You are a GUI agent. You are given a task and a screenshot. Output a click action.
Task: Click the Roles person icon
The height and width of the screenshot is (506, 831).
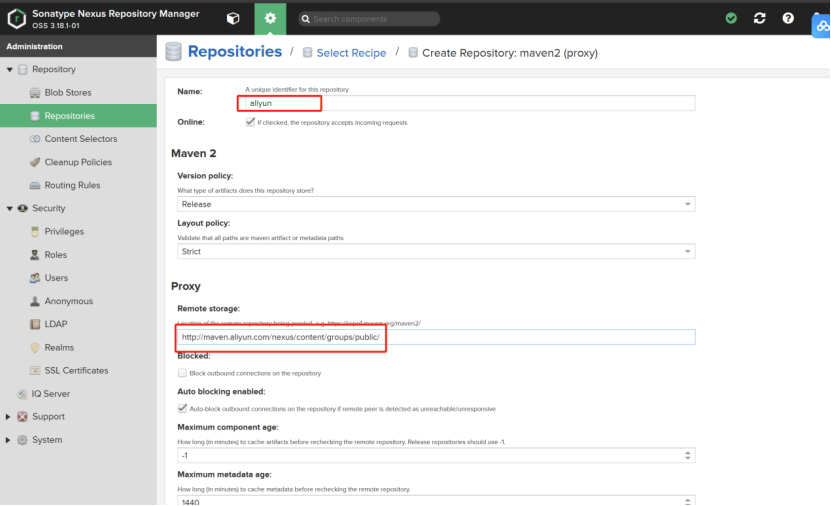[x=35, y=255]
